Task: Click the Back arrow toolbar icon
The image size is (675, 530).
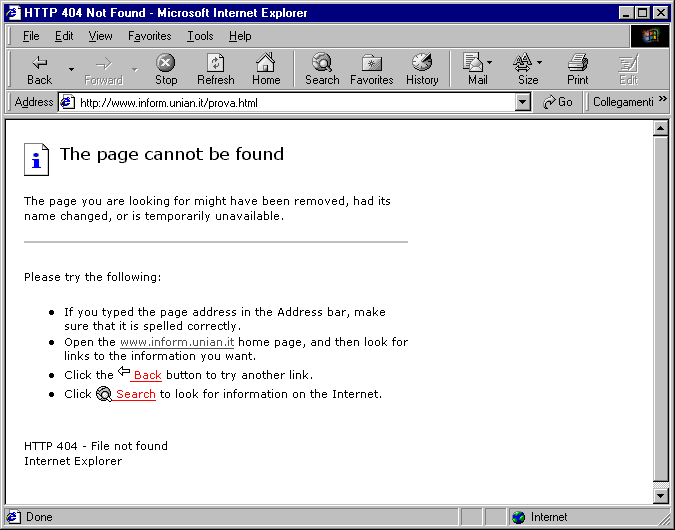Action: [40, 63]
